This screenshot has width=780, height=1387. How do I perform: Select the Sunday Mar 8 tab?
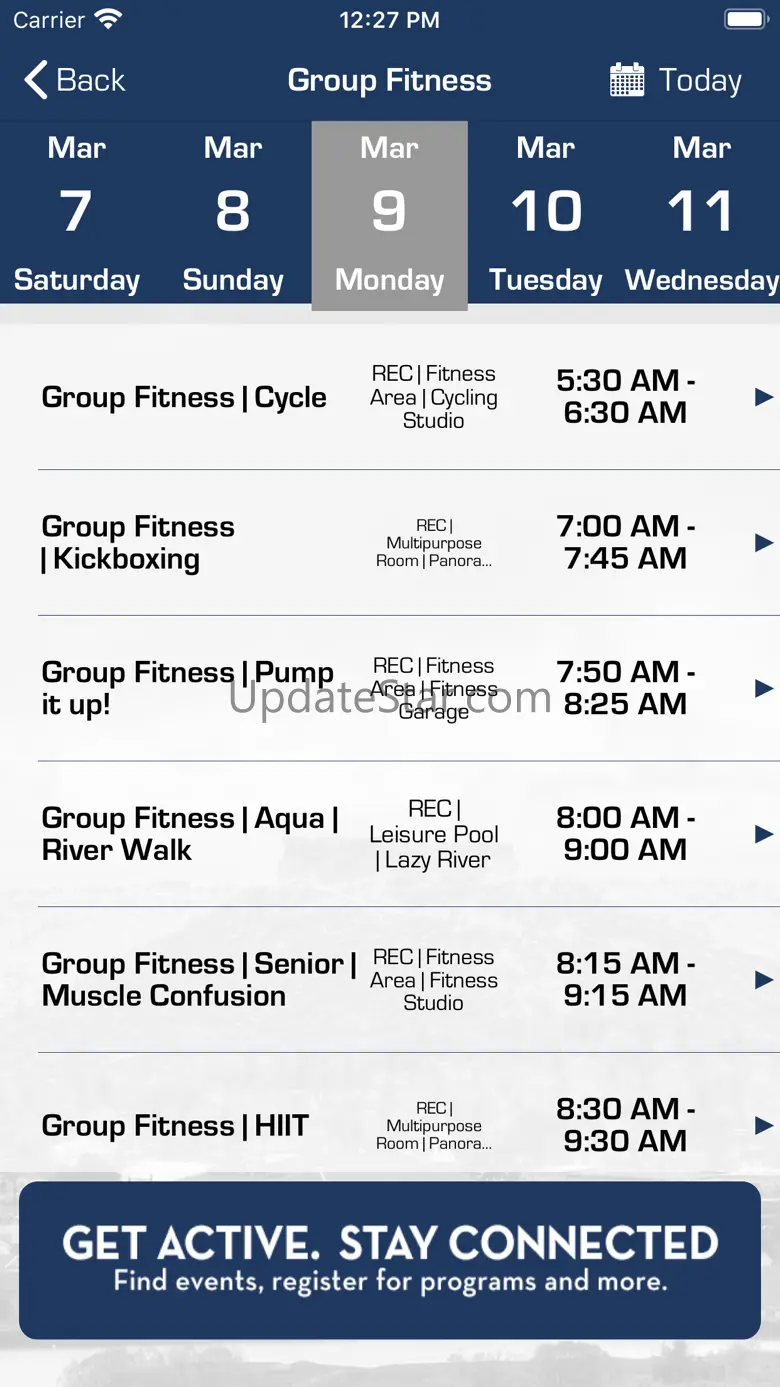(233, 214)
